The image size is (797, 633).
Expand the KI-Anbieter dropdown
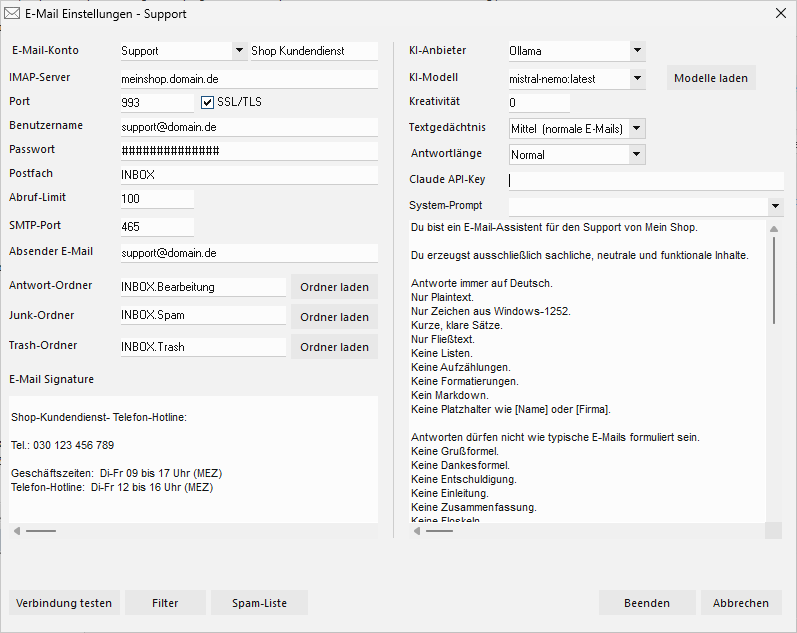pos(637,51)
